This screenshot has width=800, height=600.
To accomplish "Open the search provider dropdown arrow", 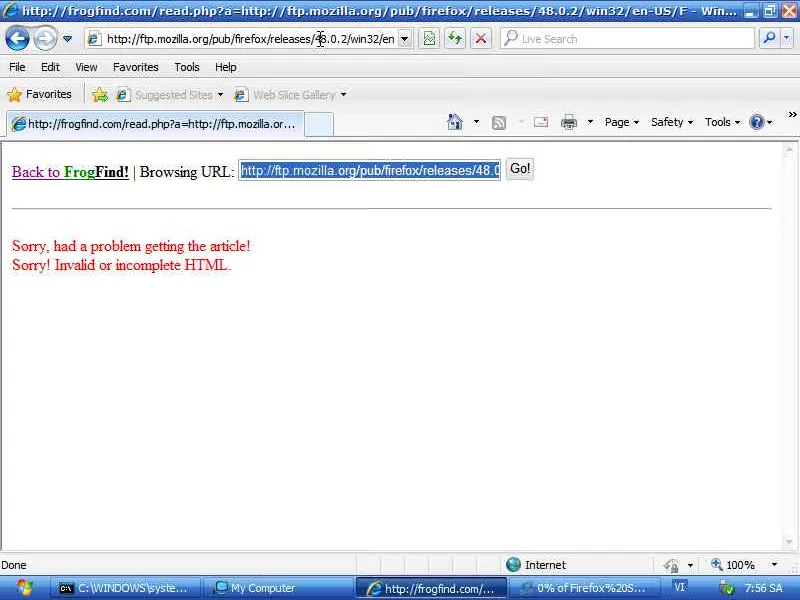I will click(787, 38).
